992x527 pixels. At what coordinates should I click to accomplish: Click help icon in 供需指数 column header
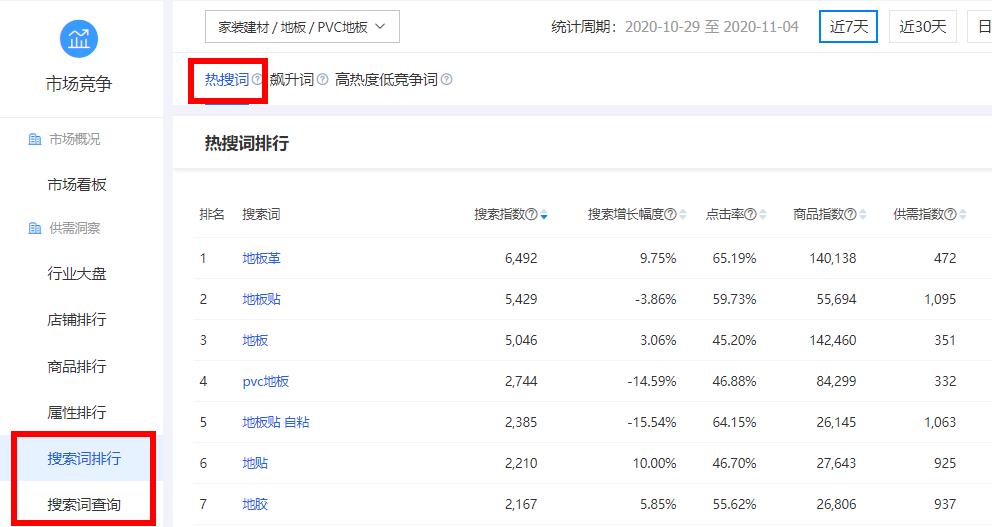[950, 215]
